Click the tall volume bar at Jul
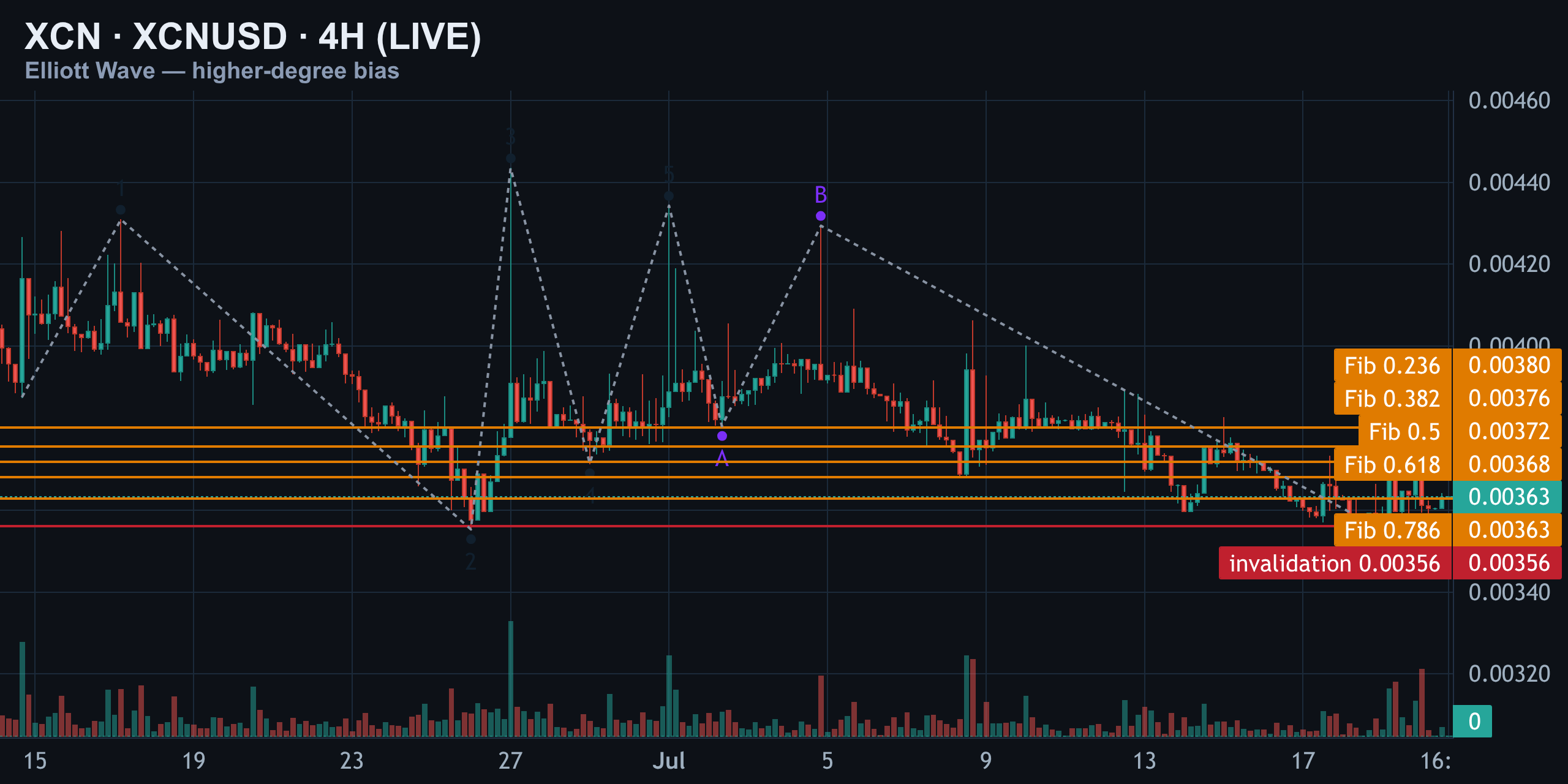This screenshot has height=784, width=1568. pyautogui.click(x=669, y=696)
